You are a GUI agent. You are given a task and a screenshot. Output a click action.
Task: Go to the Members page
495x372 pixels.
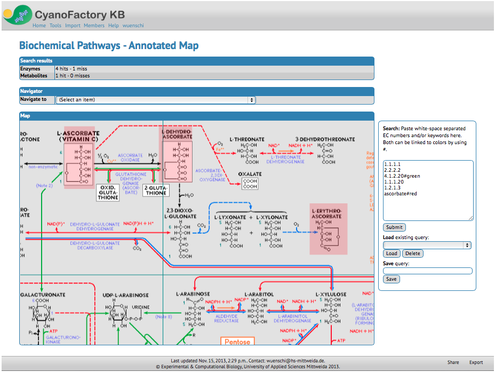click(94, 26)
